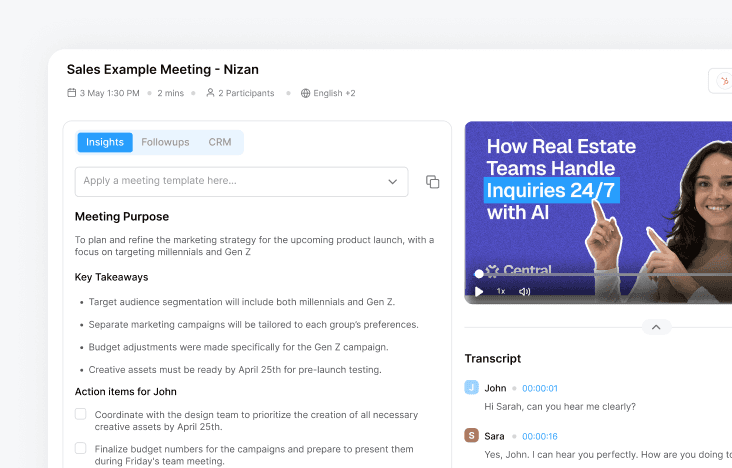Click the 2 mins duration text
Image resolution: width=732 pixels, height=468 pixels.
170,93
